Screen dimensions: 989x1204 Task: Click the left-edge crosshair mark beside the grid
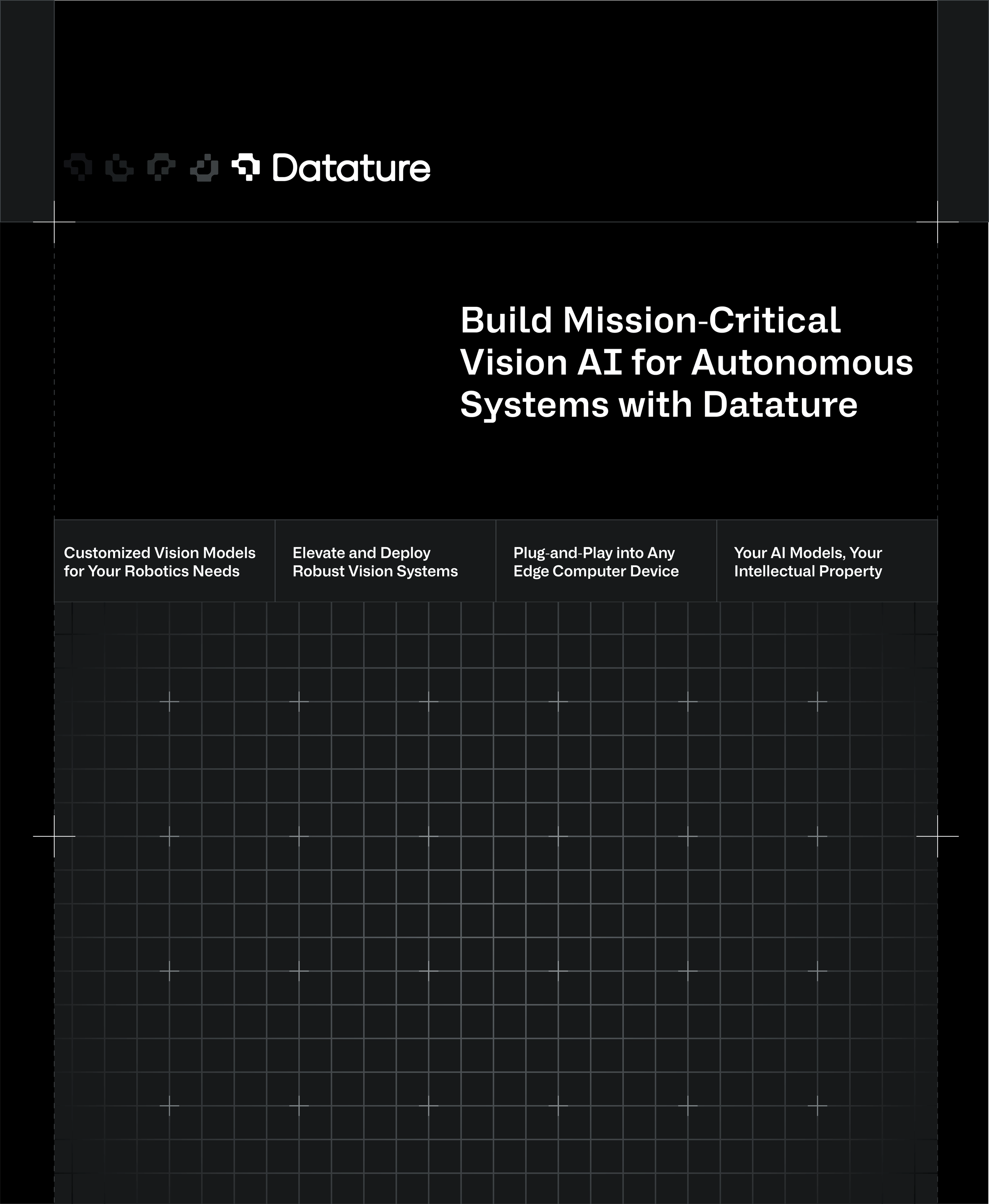[54, 836]
